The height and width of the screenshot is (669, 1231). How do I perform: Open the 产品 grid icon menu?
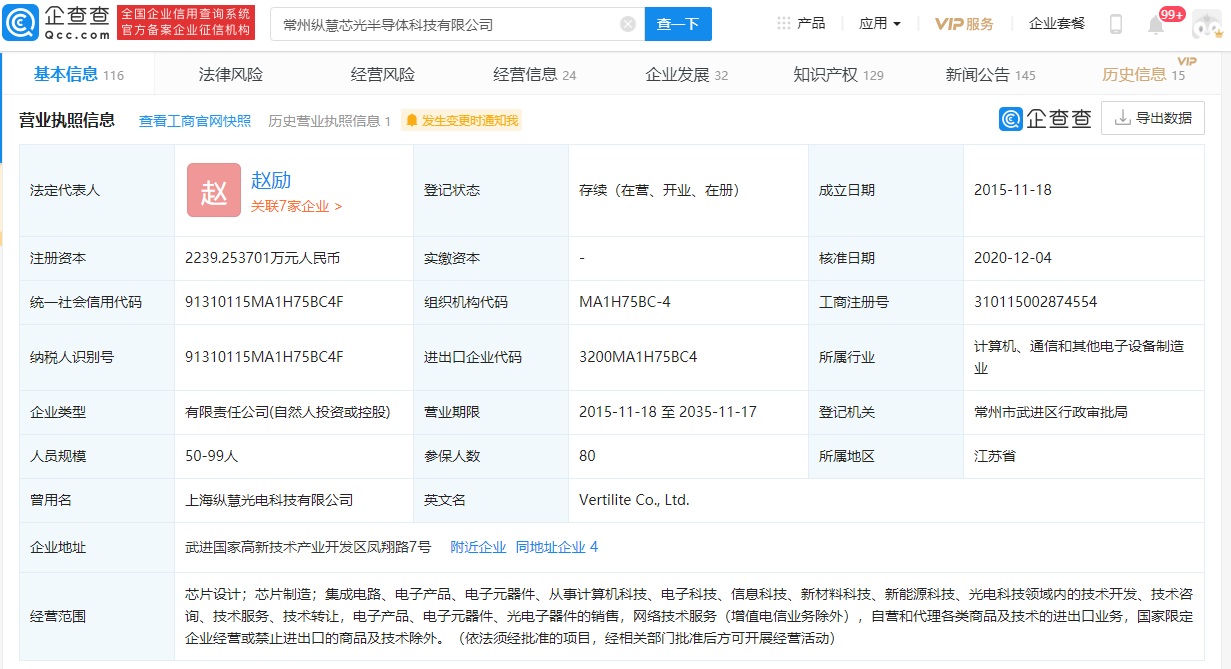786,22
